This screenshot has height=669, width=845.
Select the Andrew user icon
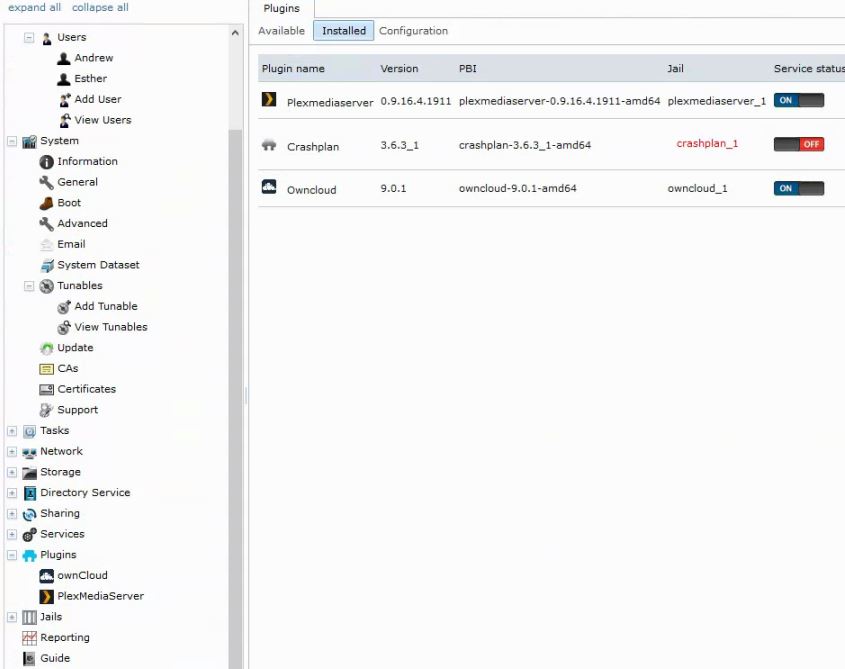pyautogui.click(x=64, y=58)
